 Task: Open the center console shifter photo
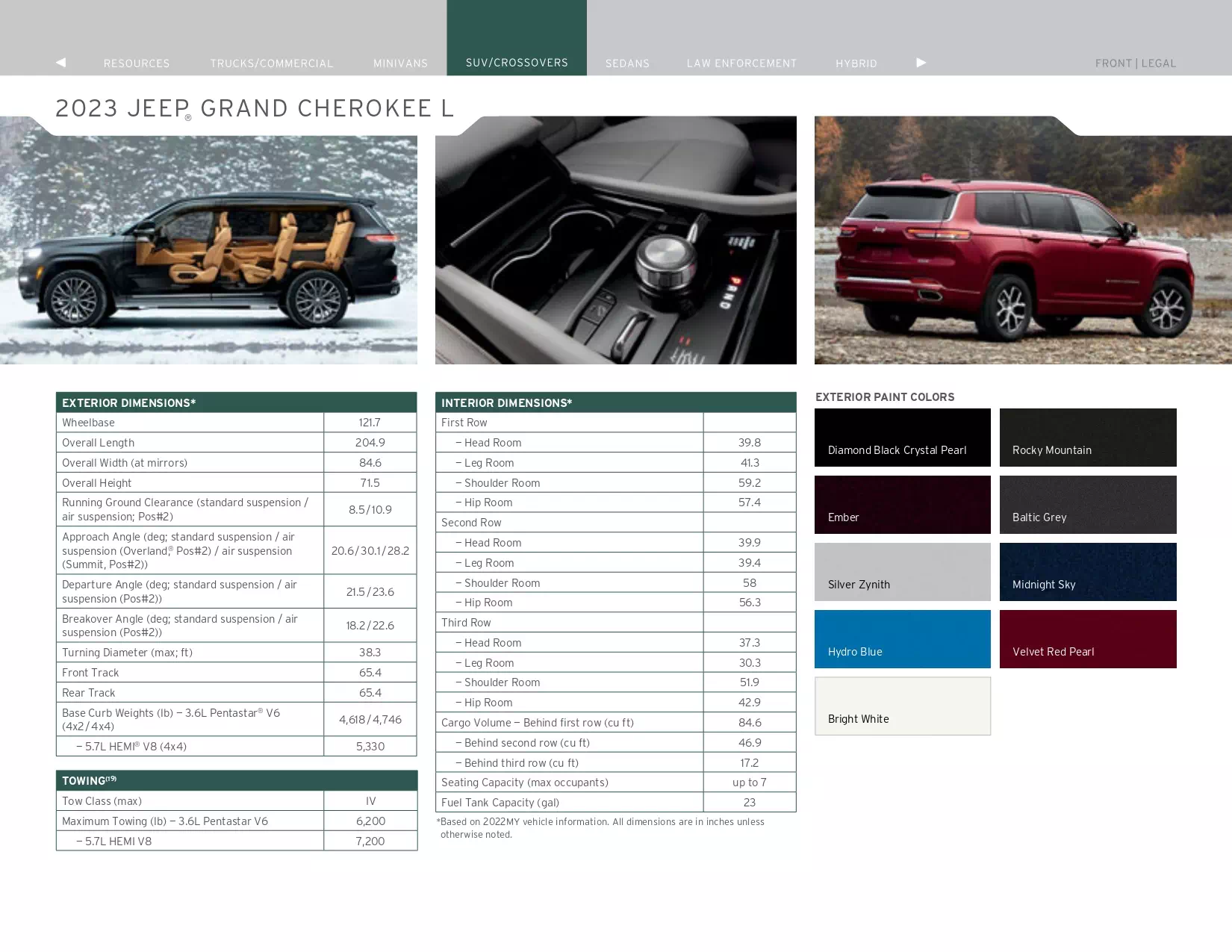tap(616, 240)
